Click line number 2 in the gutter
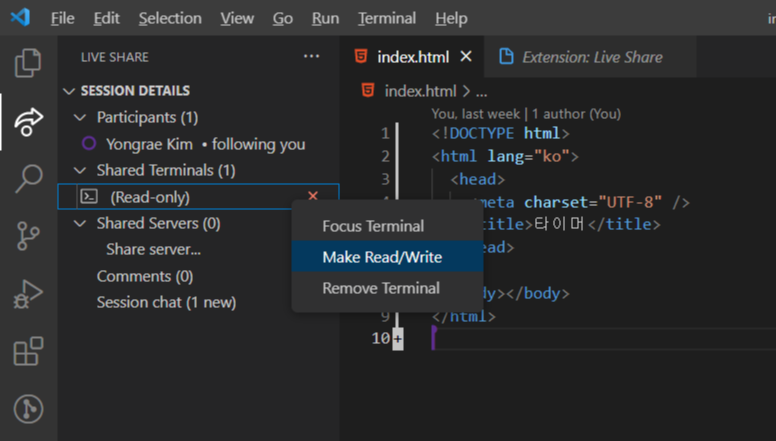 point(386,156)
